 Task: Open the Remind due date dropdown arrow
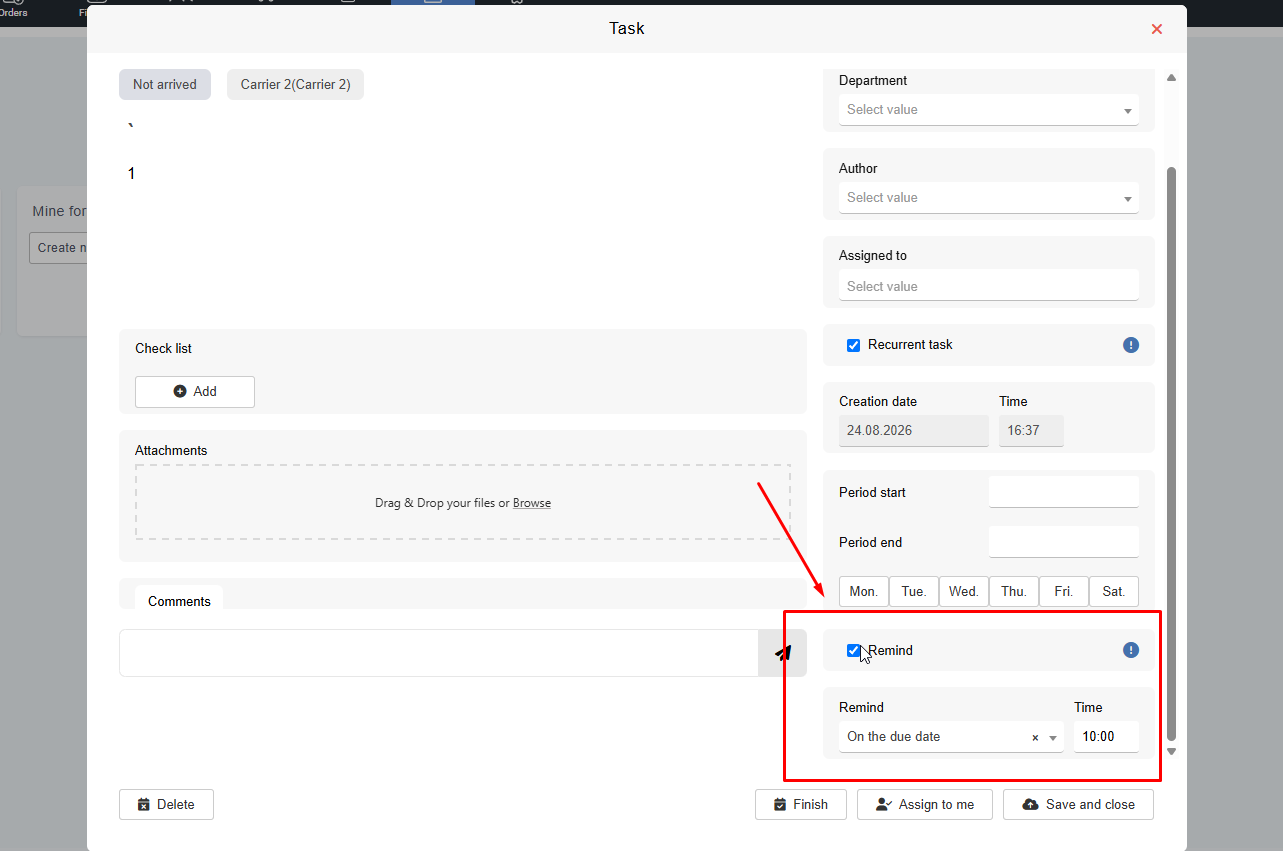1053,738
